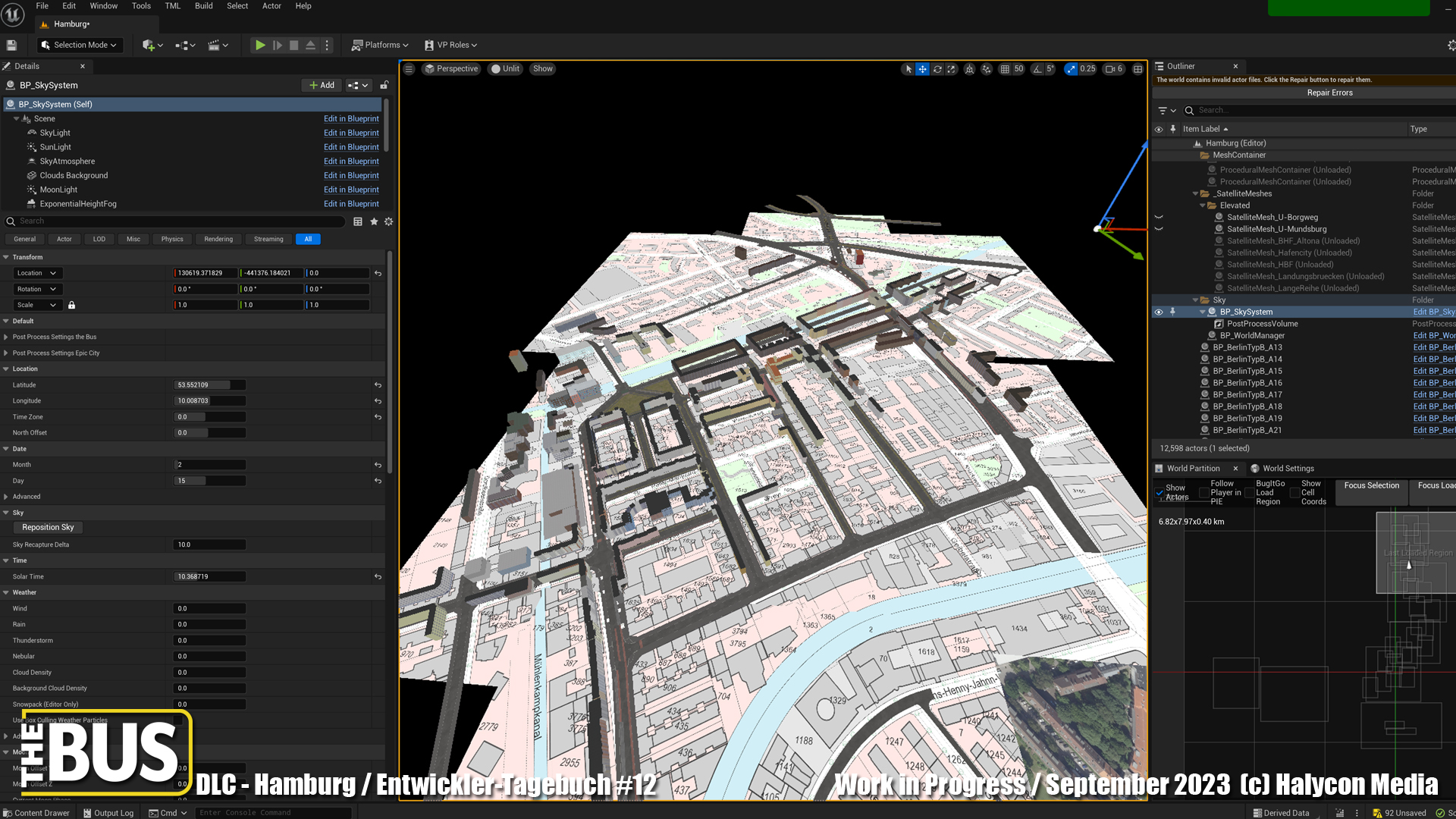The height and width of the screenshot is (819, 1456).
Task: Select the scale gizmo tool in the viewport
Action: point(952,69)
